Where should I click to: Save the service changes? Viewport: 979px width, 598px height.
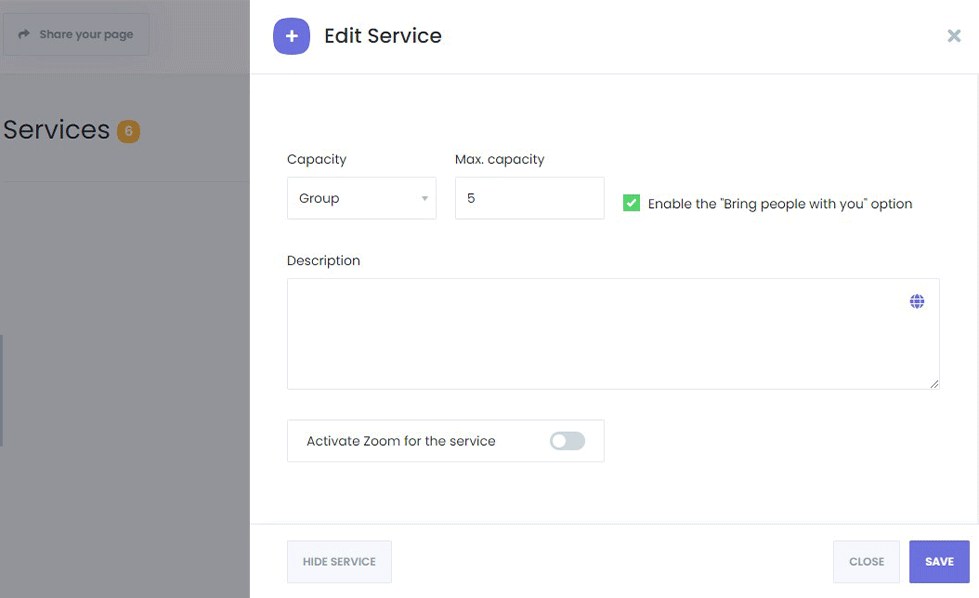pyautogui.click(x=938, y=562)
